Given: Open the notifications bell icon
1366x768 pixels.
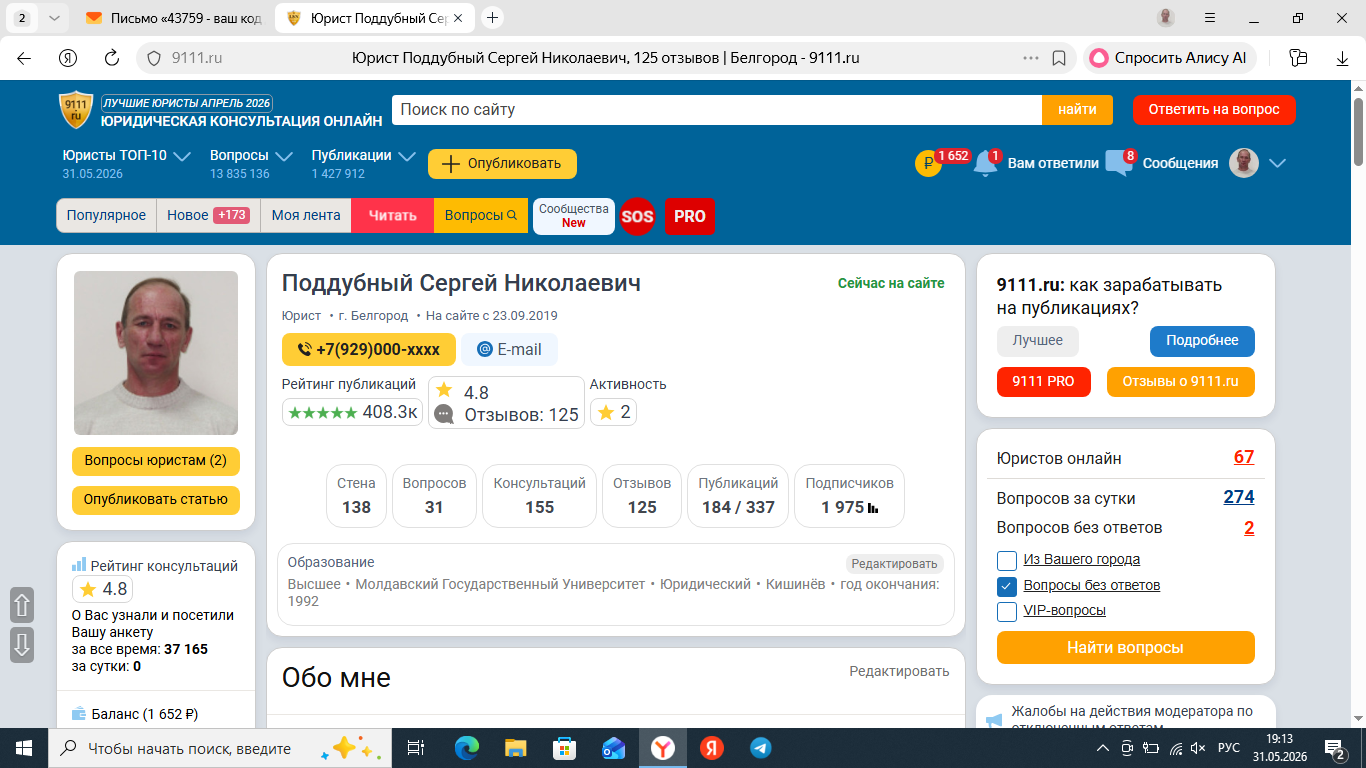Looking at the screenshot, I should [985, 164].
